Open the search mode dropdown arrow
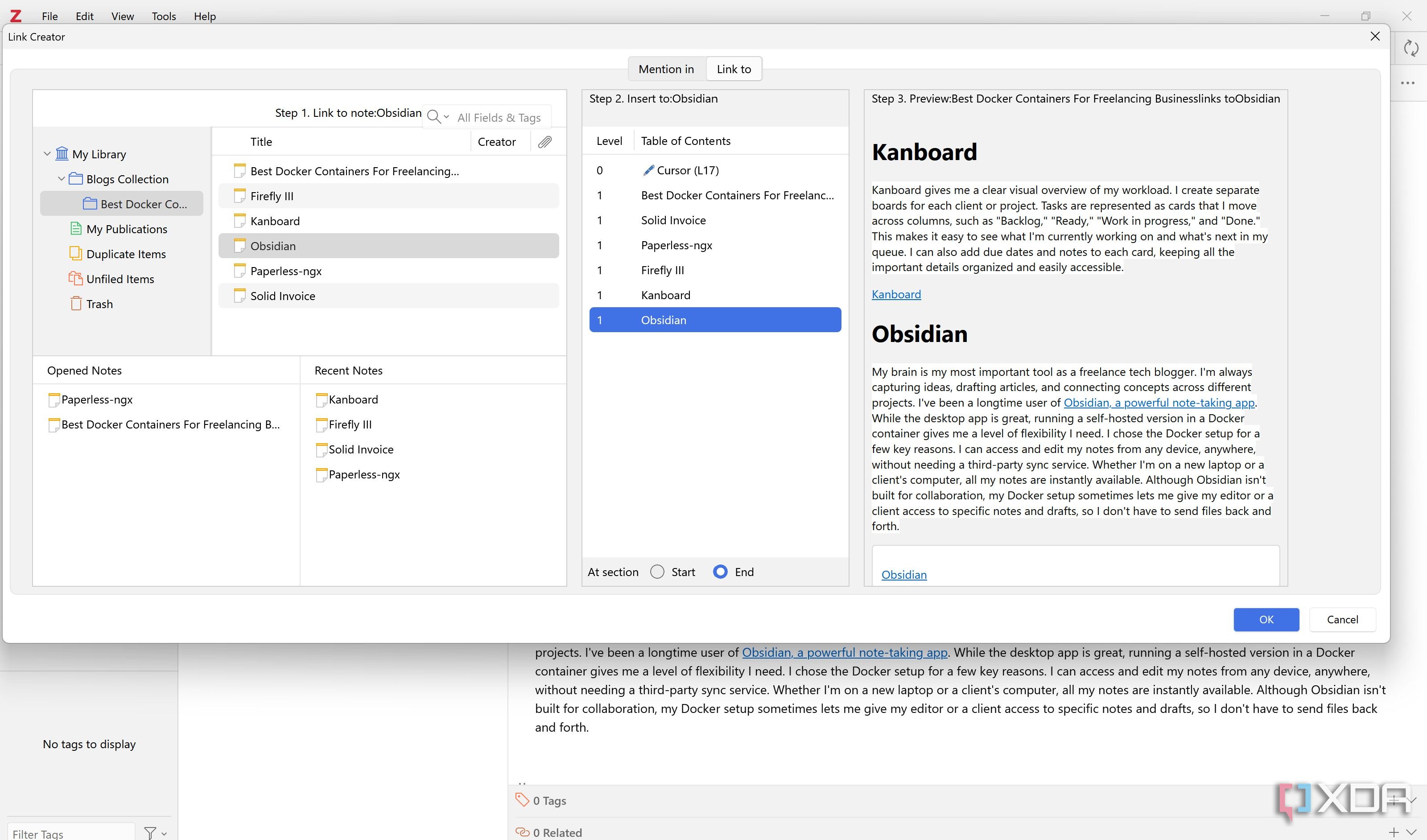This screenshot has height=840, width=1427. 446,117
